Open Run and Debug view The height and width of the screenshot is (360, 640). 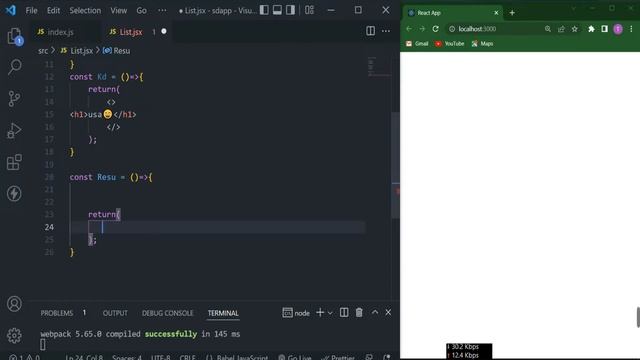pos(14,131)
